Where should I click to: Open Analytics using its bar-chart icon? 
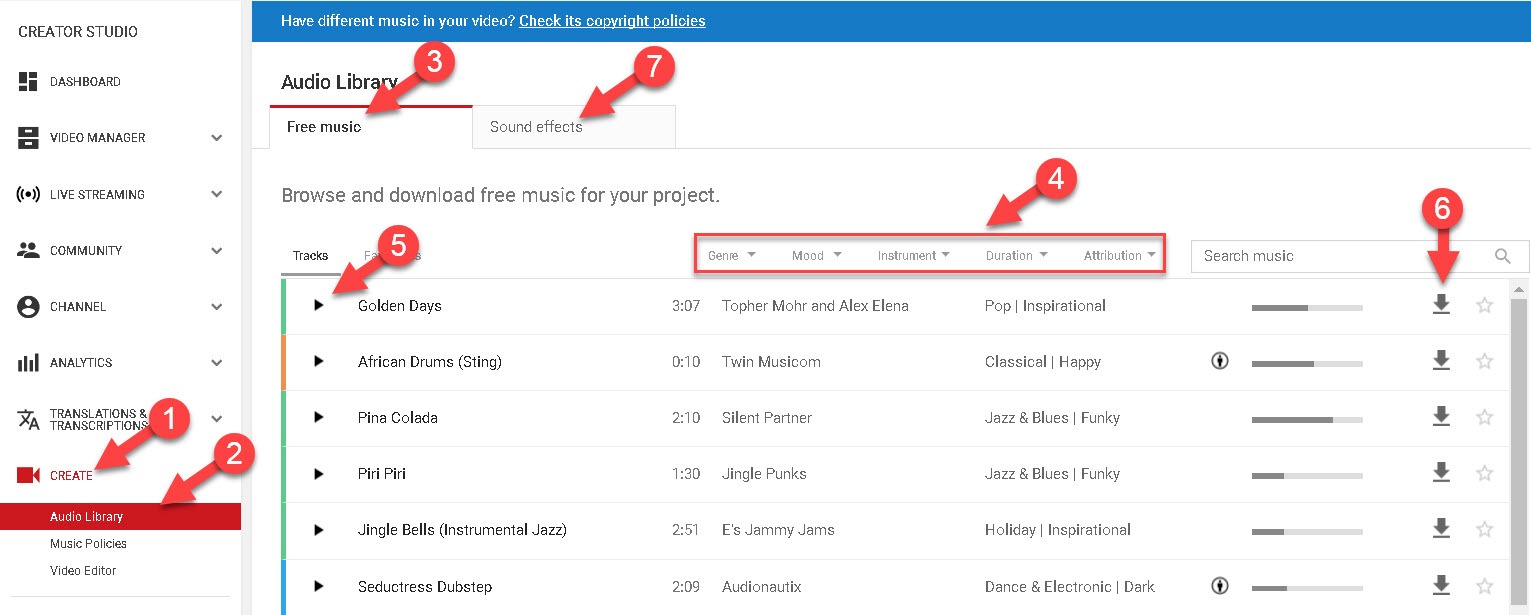coord(27,362)
